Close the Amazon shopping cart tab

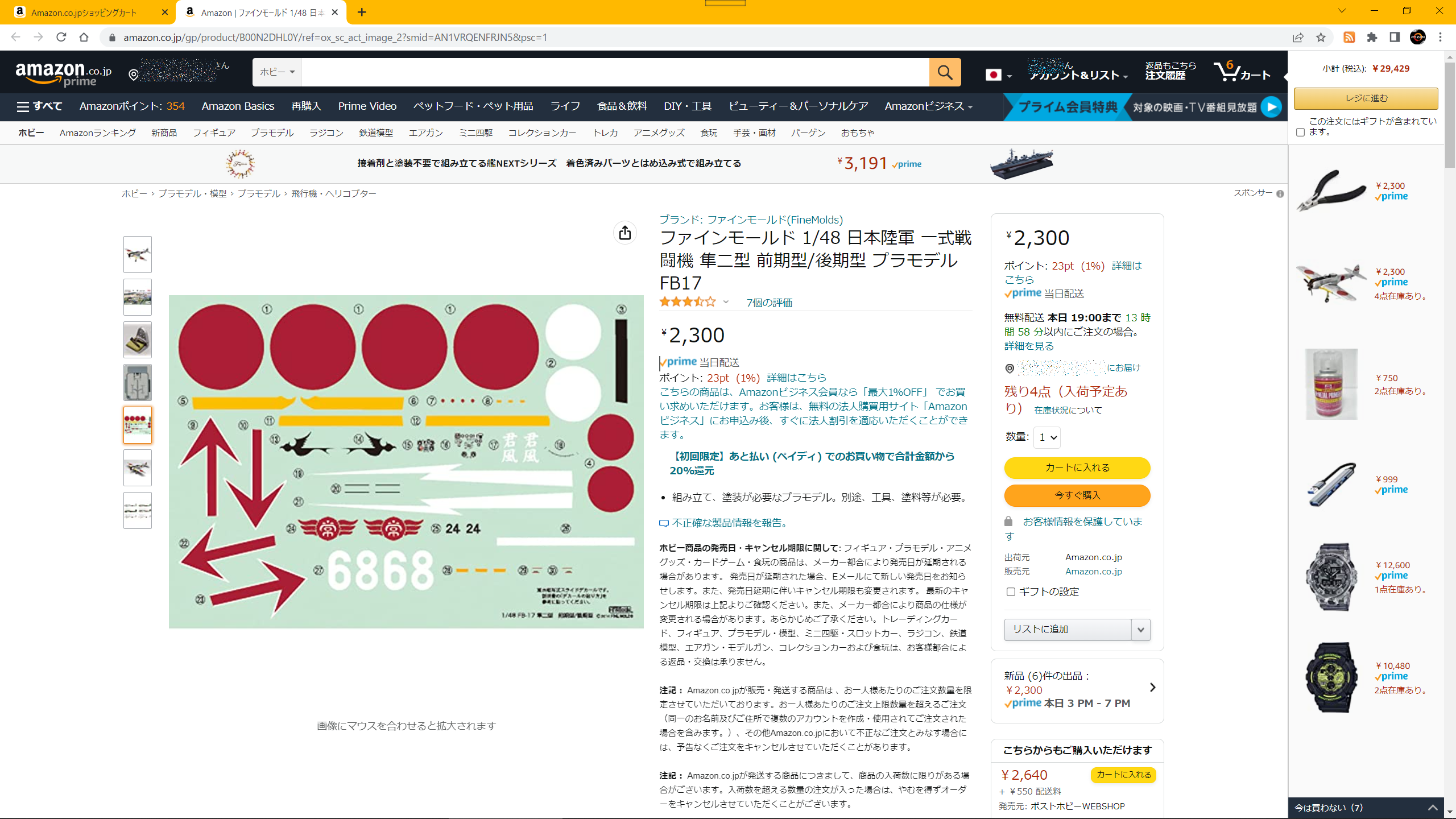[x=165, y=12]
